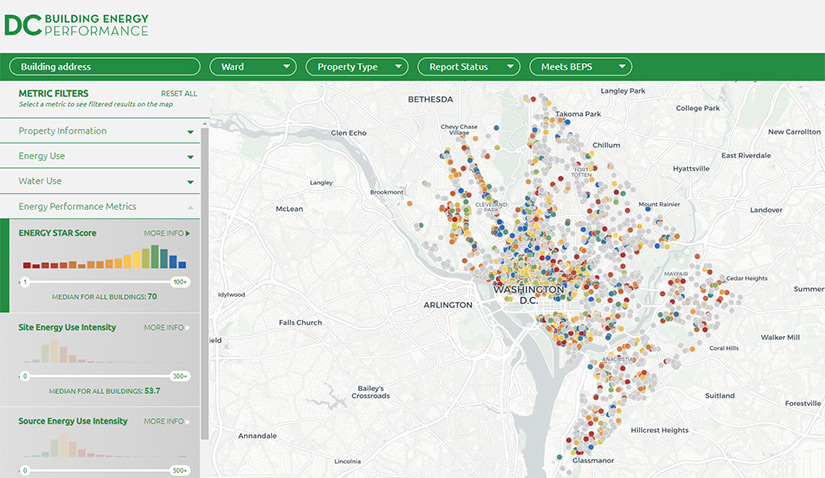Click the ENERGY STAR Score minimum slider handle
This screenshot has width=825, height=478.
(x=24, y=282)
